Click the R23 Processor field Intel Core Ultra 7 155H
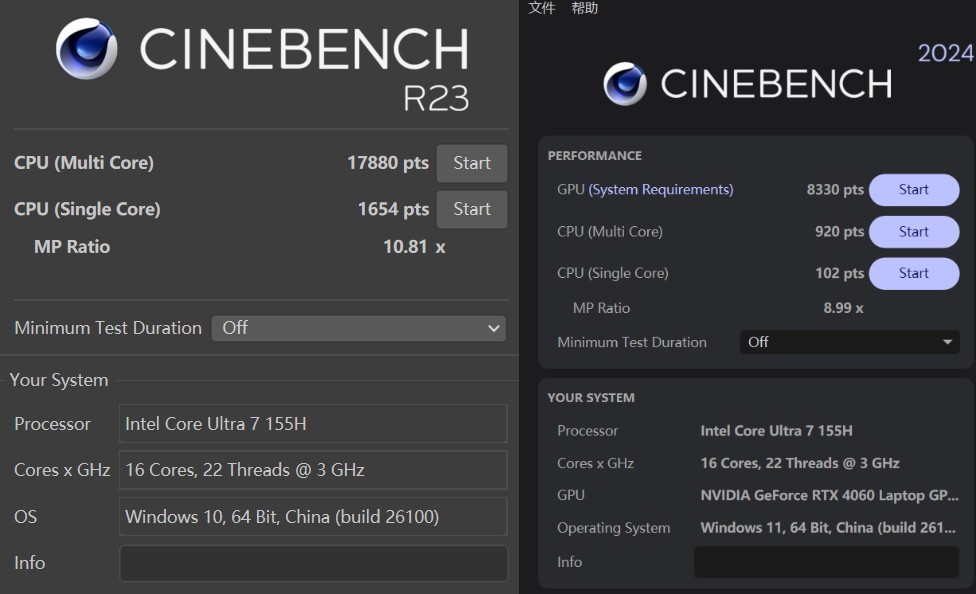 coord(313,423)
